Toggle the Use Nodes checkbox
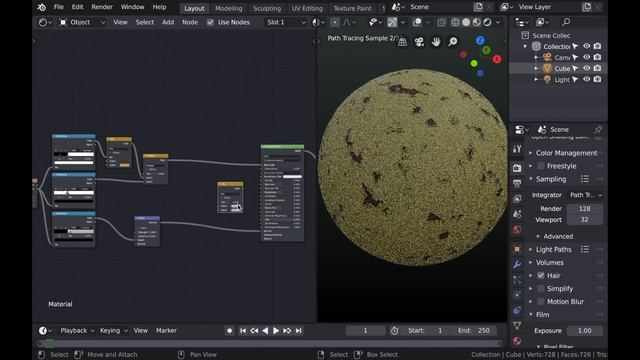This screenshot has height=360, width=640. pyautogui.click(x=210, y=22)
